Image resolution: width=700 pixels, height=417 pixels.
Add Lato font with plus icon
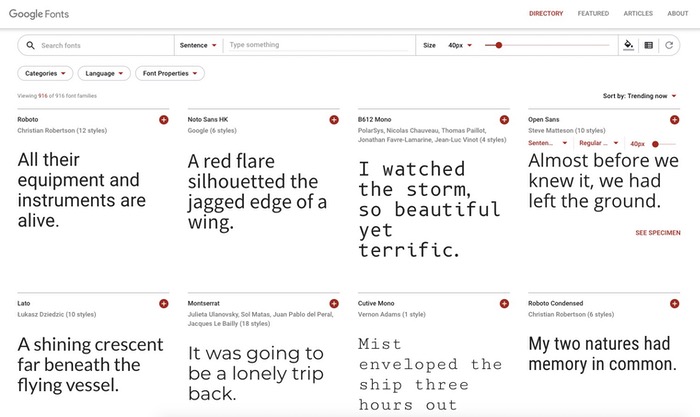[164, 304]
